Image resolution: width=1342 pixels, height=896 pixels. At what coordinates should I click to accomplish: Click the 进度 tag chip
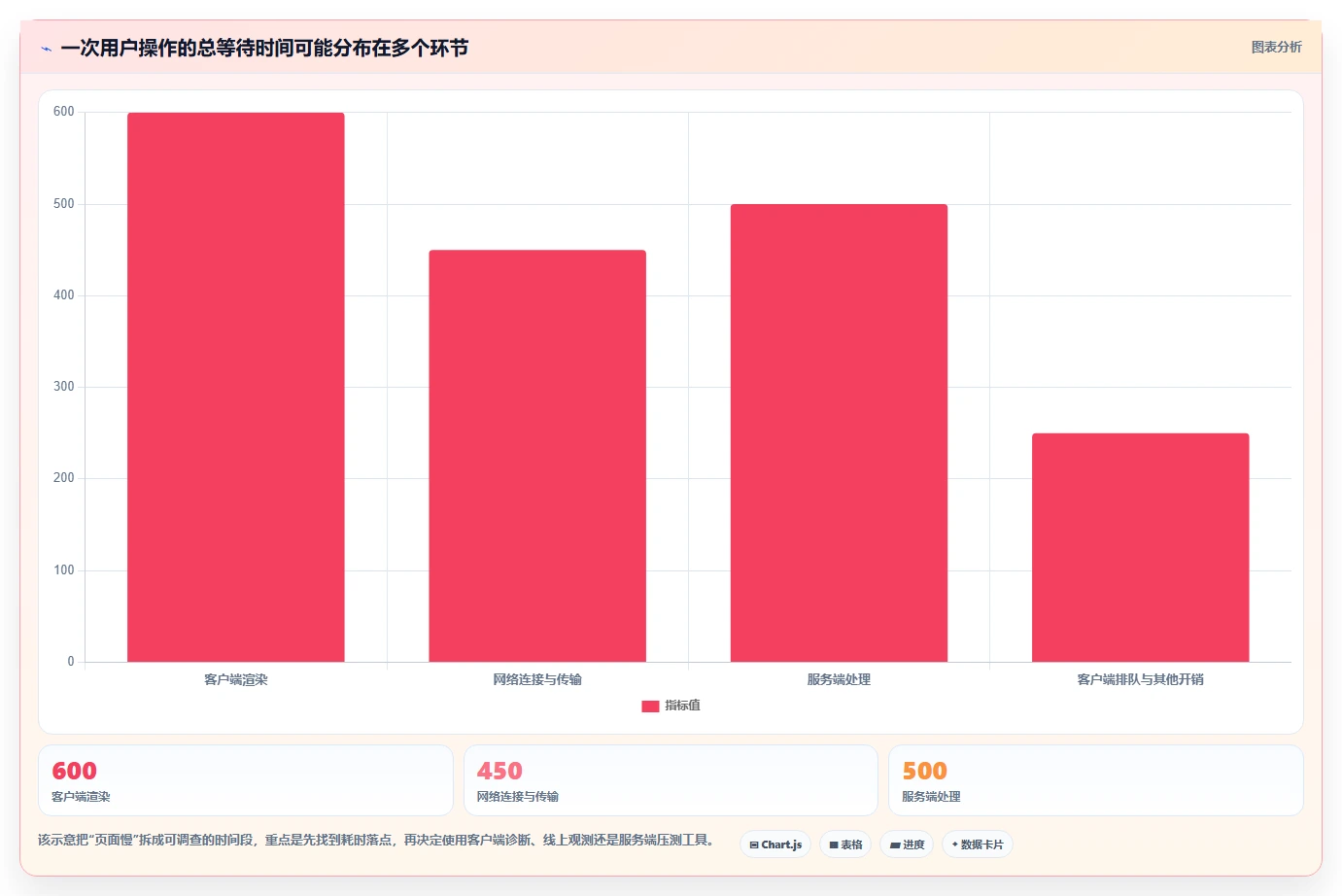tap(907, 844)
